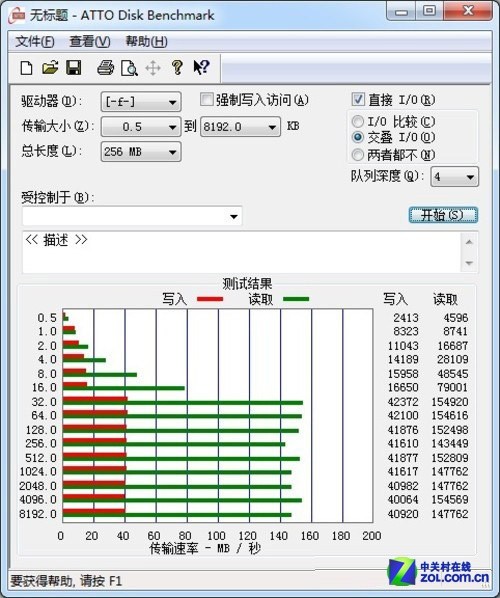Click description box scroll down arrow
500x598 pixels.
point(469,263)
